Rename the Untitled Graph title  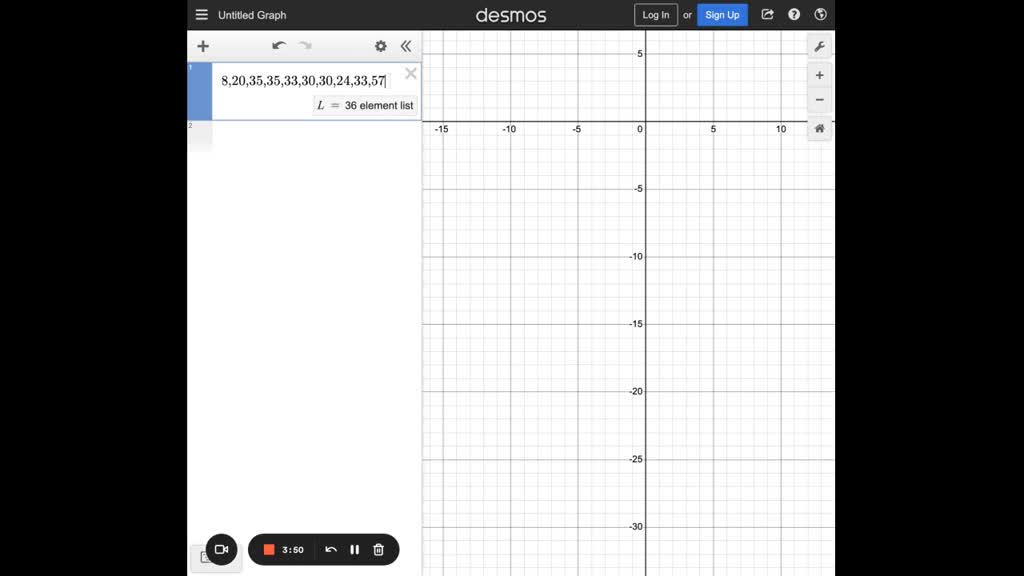point(252,15)
